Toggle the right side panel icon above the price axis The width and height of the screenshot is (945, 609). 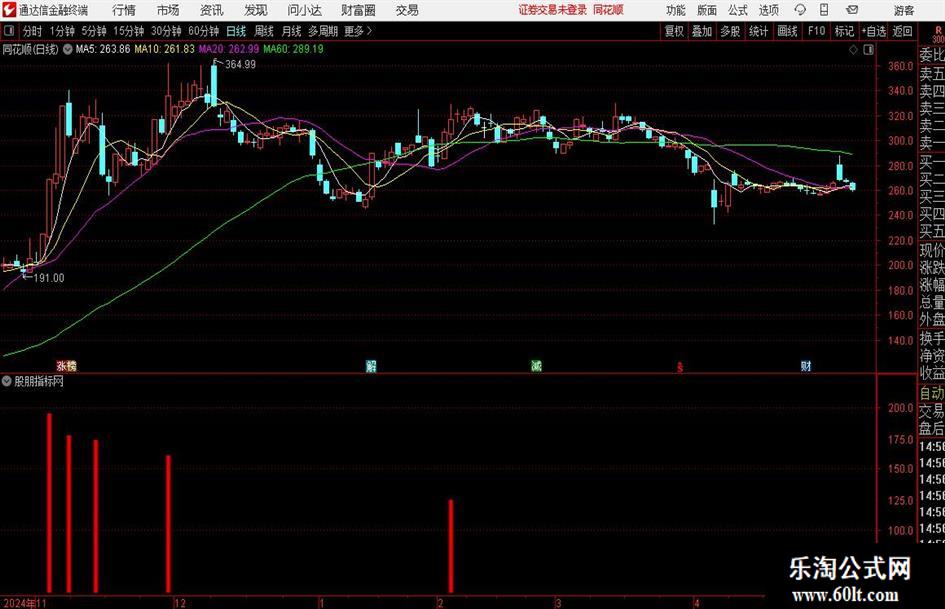(868, 50)
